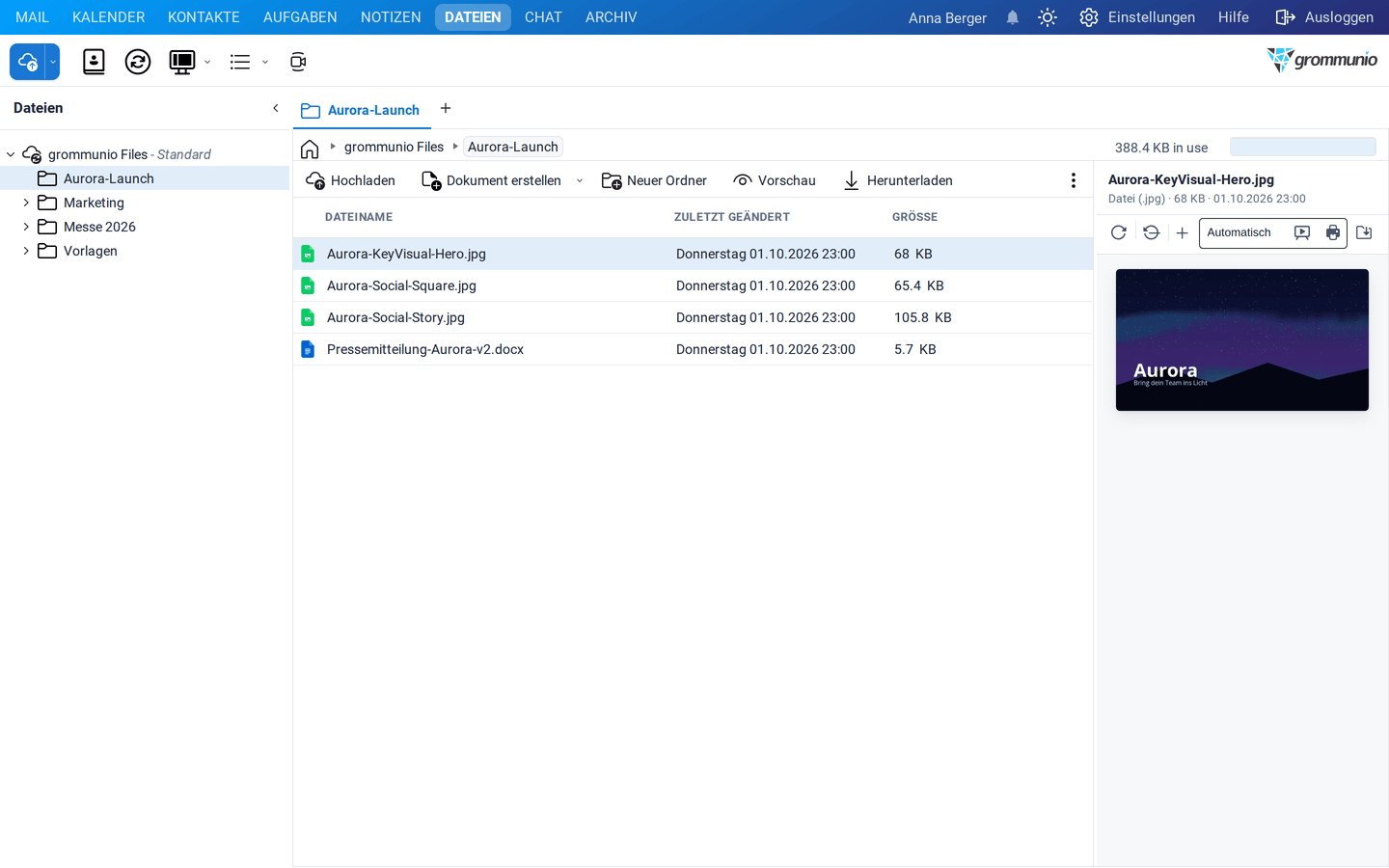Screen dimensions: 1389x868
Task: Open the CHAT section in top menu
Action: [x=543, y=17]
